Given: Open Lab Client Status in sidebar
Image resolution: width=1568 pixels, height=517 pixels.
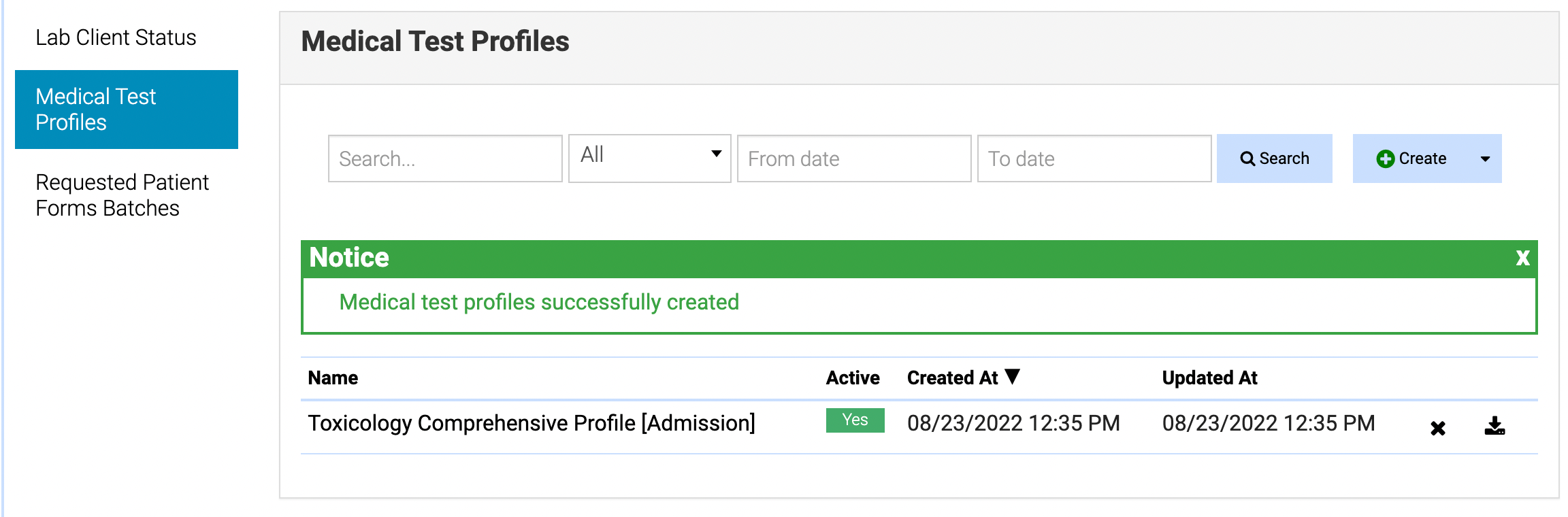Looking at the screenshot, I should click(116, 37).
